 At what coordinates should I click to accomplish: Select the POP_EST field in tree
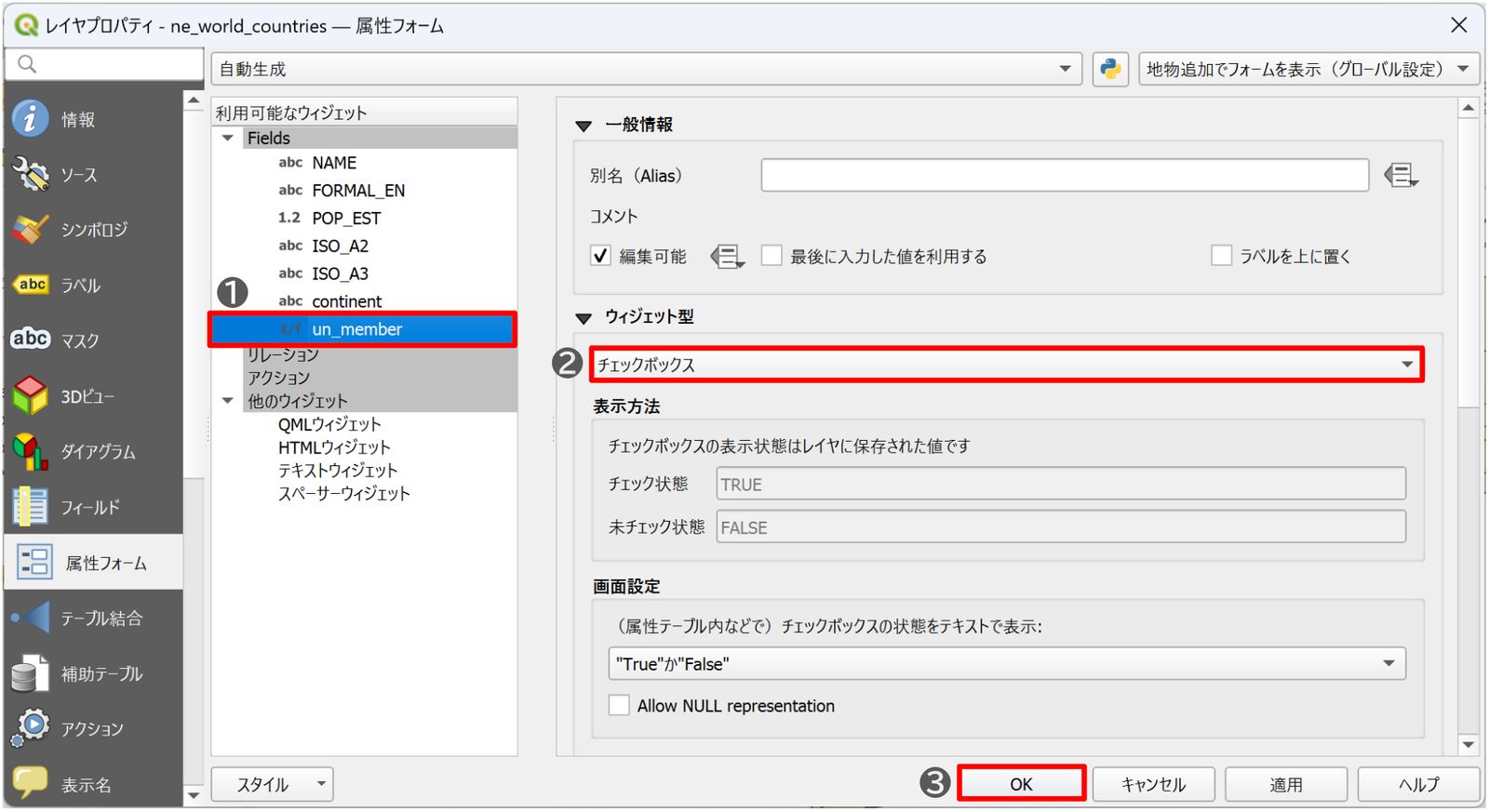pyautogui.click(x=346, y=218)
